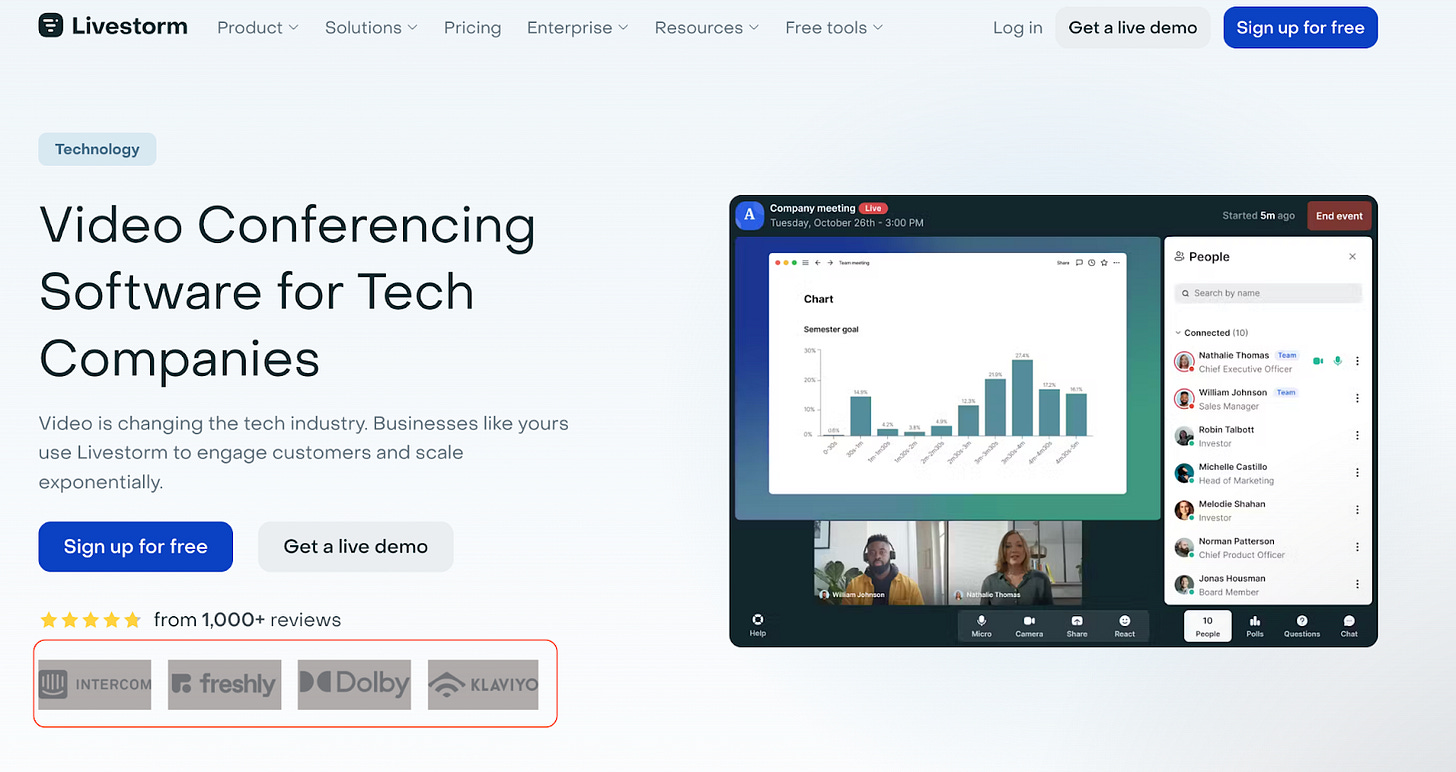Toggle the Camera button
1456x772 pixels.
coord(1029,626)
